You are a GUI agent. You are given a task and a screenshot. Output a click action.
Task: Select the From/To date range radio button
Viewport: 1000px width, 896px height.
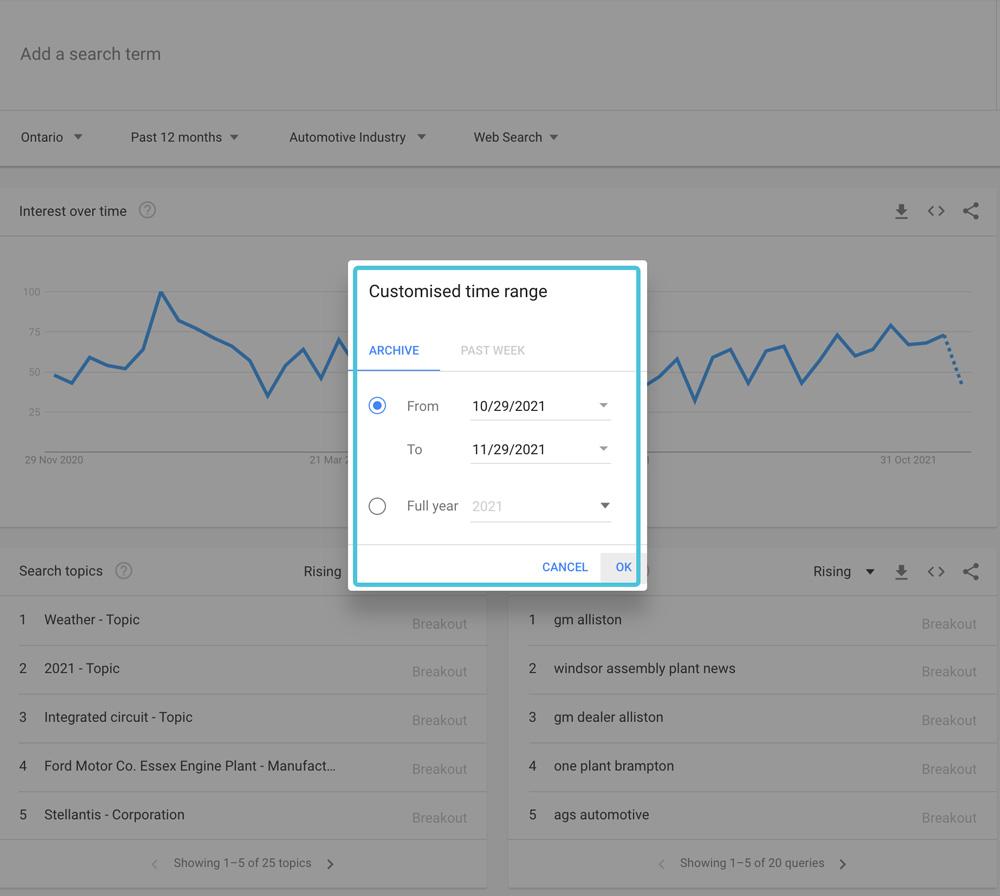pos(377,406)
